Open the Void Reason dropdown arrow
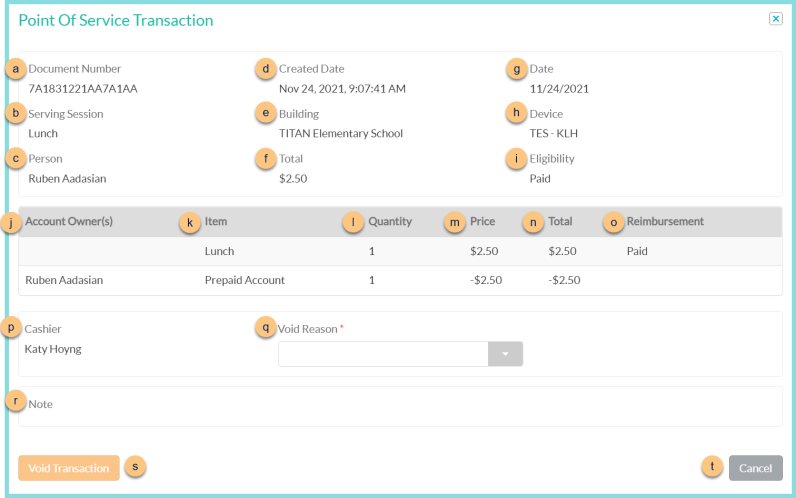This screenshot has width=796, height=498. click(x=505, y=354)
